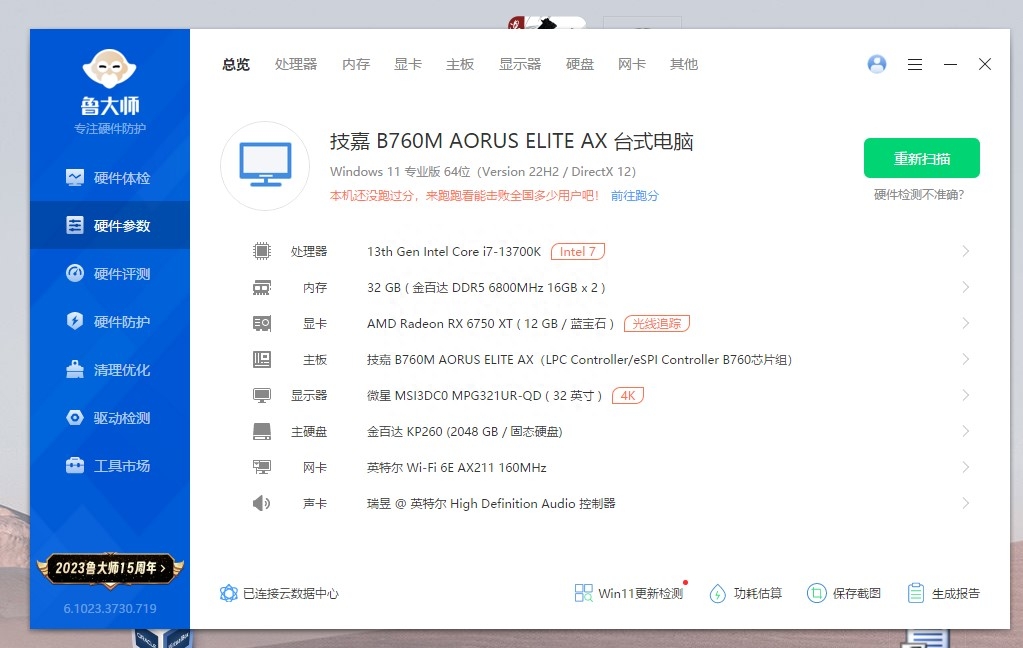Open the 硬件体检 sidebar section
Screen dimensions: 1023x648
pos(110,177)
